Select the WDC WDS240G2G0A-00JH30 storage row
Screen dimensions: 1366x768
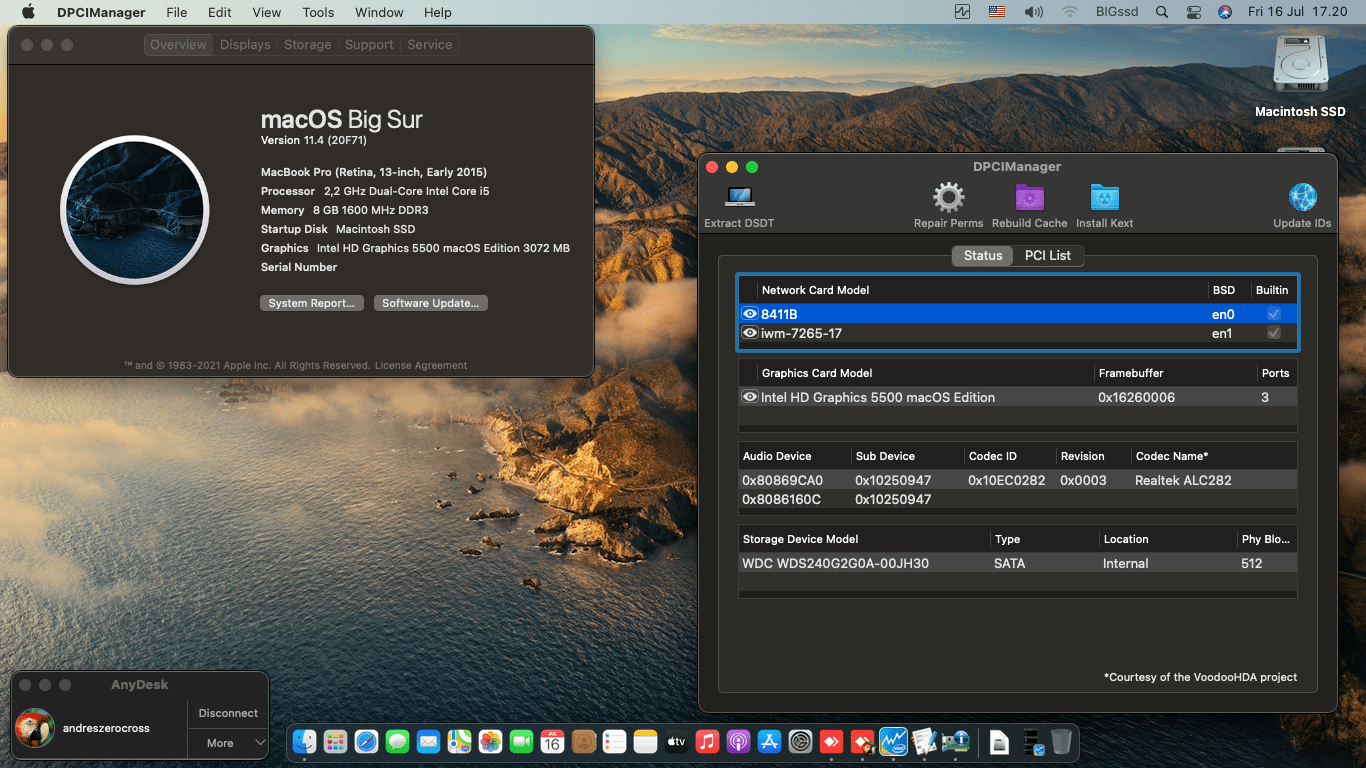pyautogui.click(x=1018, y=563)
